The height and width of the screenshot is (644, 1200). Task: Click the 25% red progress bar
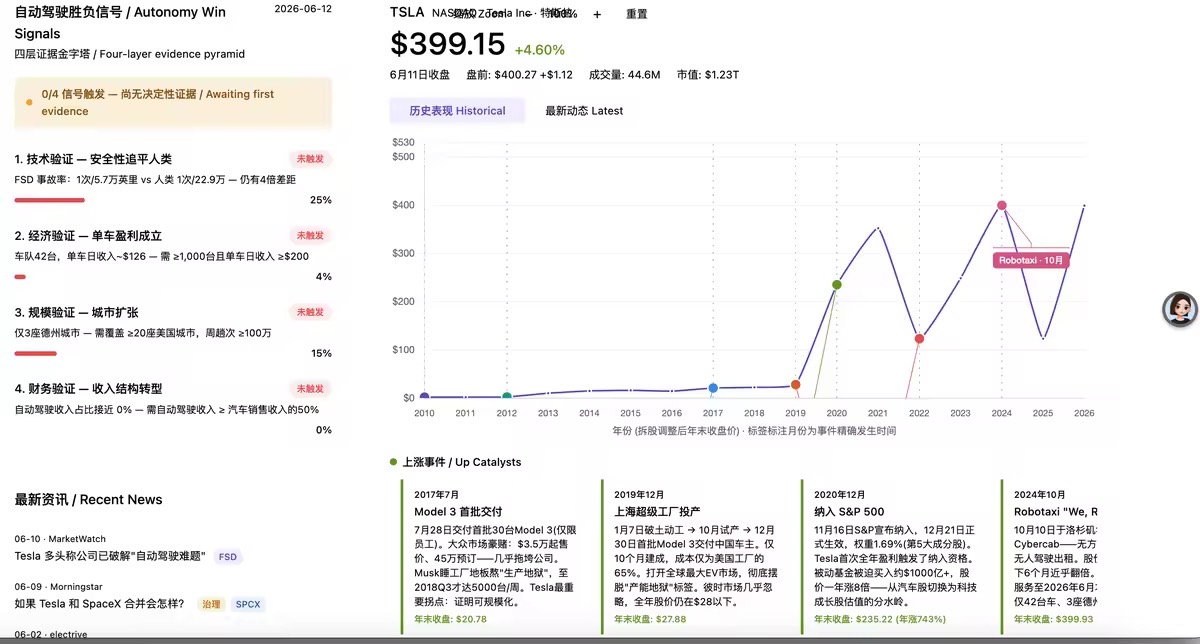coord(49,199)
